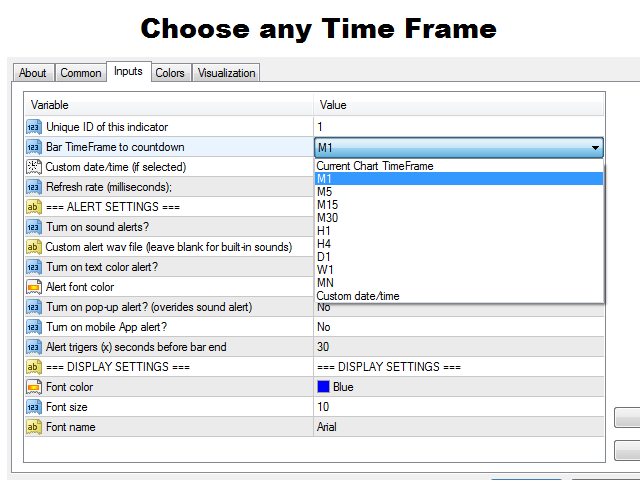Click the Value column header
Viewport: 640px width, 480px height.
[459, 105]
